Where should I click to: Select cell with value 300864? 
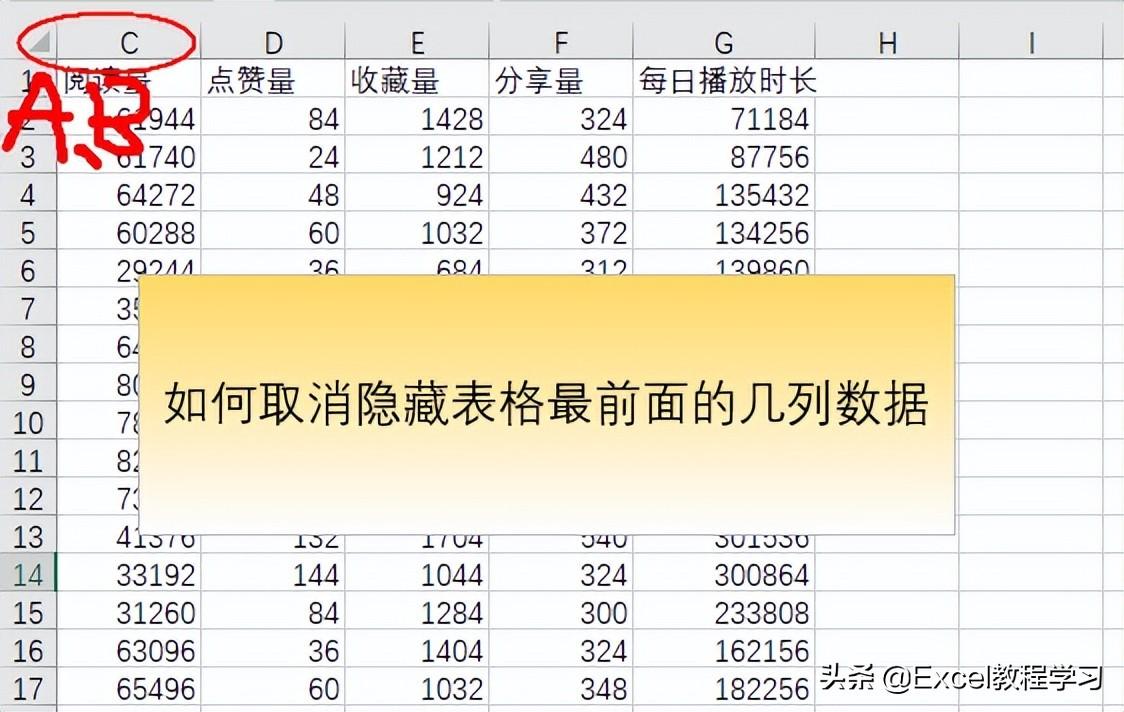pos(724,574)
